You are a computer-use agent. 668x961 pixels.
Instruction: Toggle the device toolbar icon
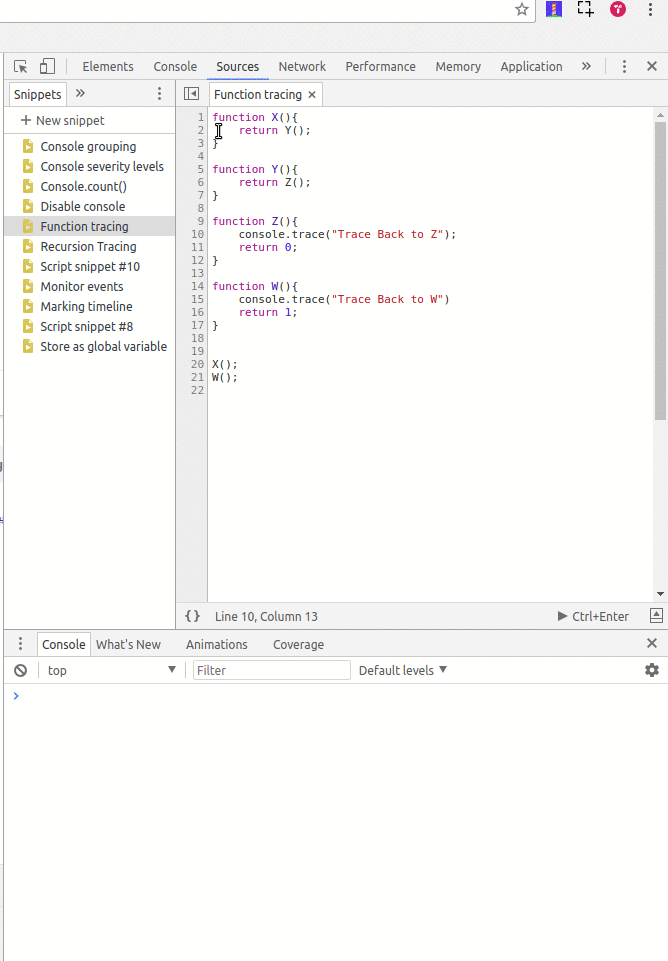click(47, 67)
